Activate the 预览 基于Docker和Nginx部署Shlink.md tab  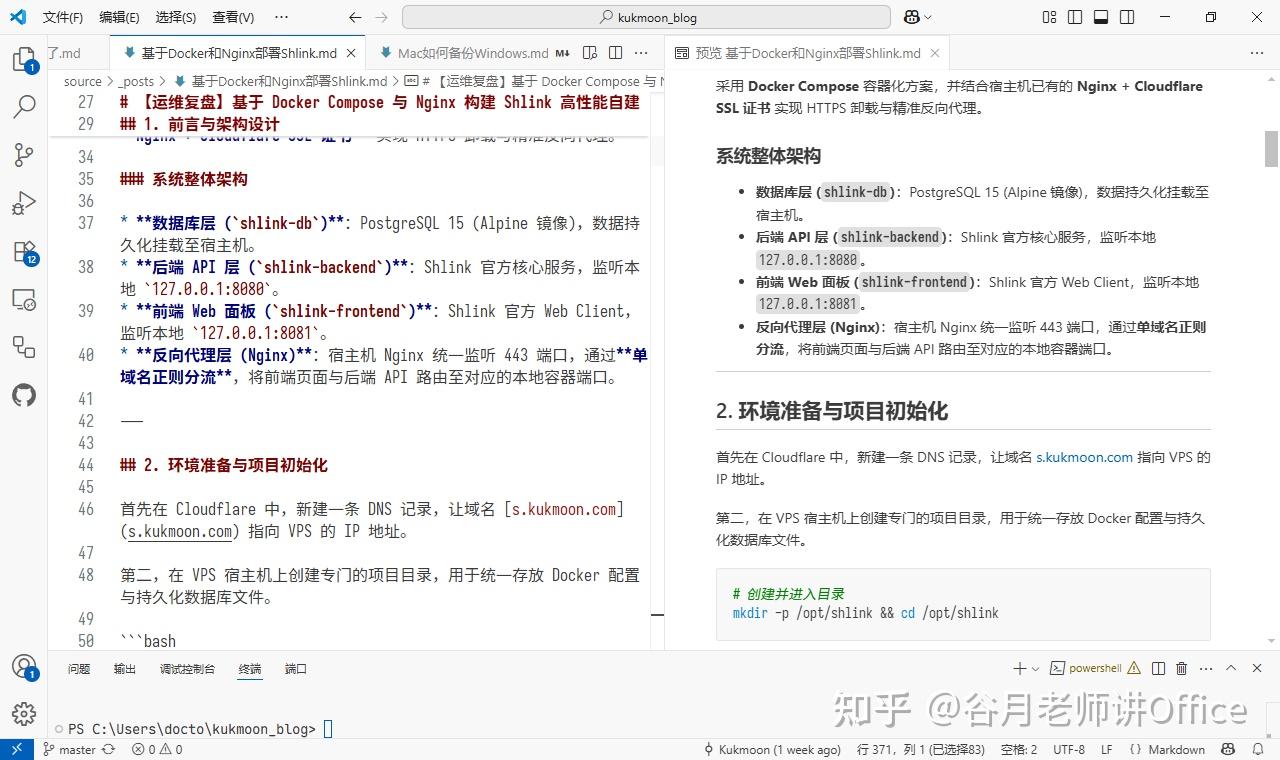click(x=808, y=53)
